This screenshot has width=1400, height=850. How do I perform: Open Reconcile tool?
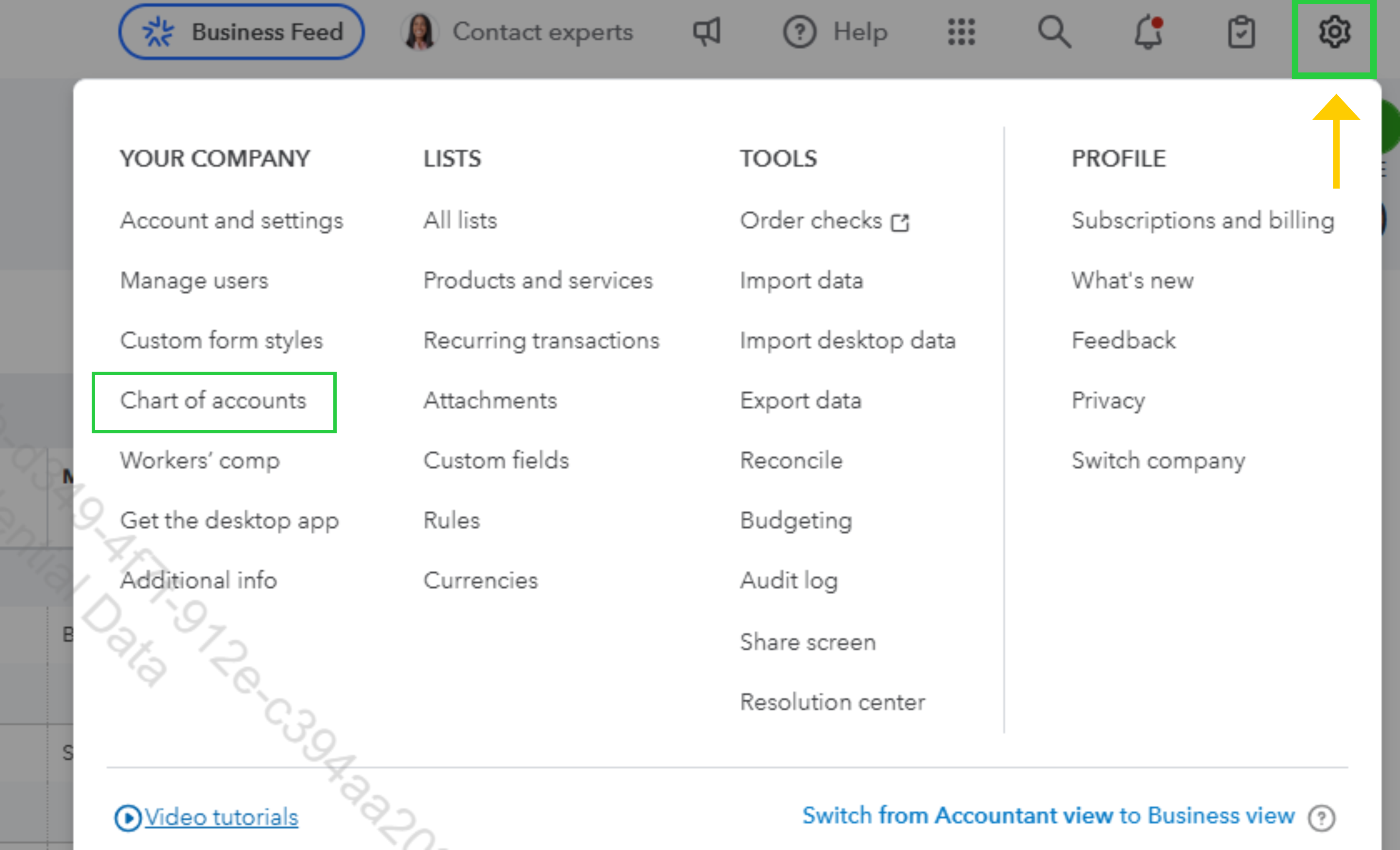(791, 461)
